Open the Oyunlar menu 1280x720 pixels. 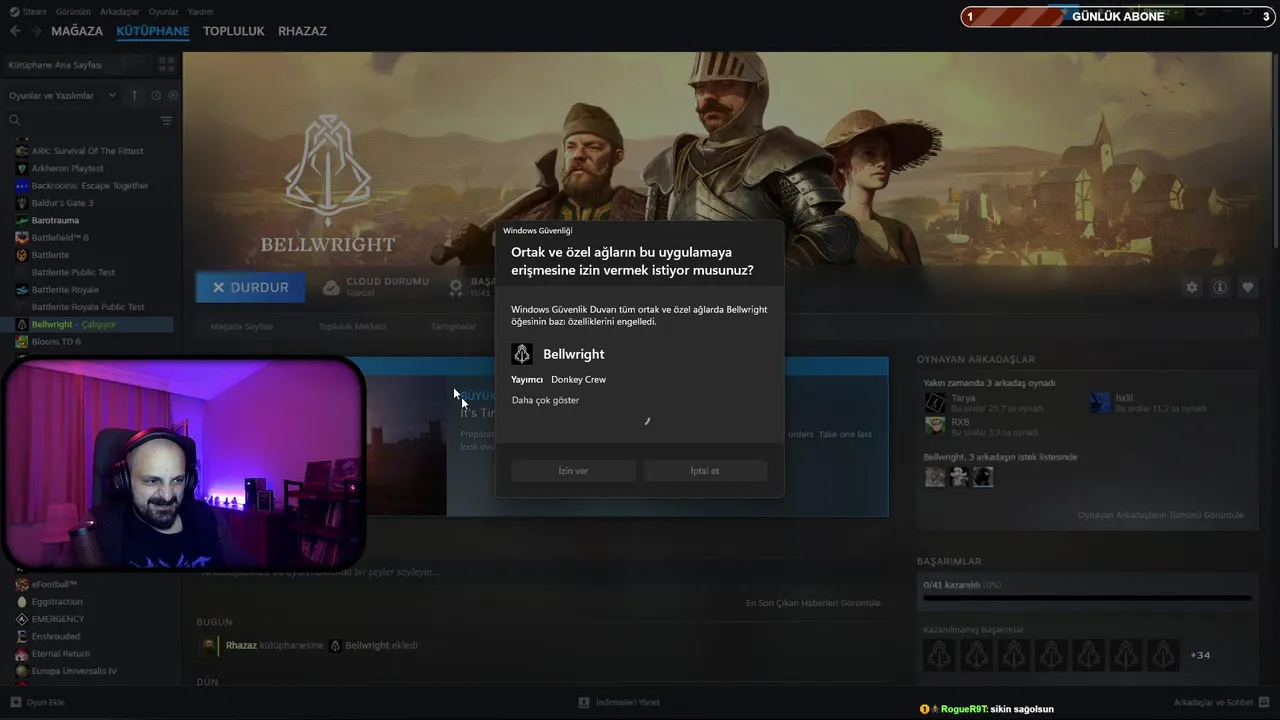(163, 12)
